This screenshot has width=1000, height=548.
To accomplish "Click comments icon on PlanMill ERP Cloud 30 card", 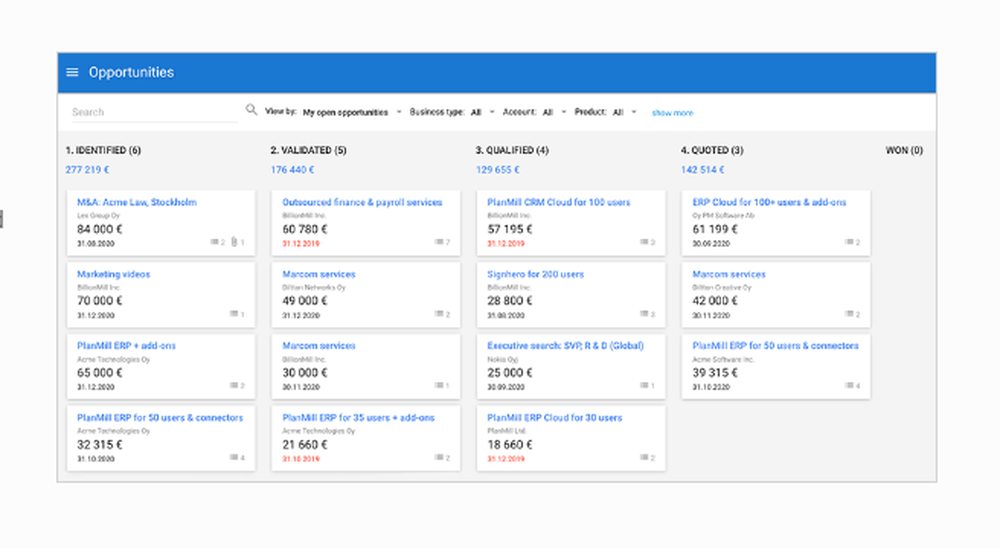I will pos(644,458).
